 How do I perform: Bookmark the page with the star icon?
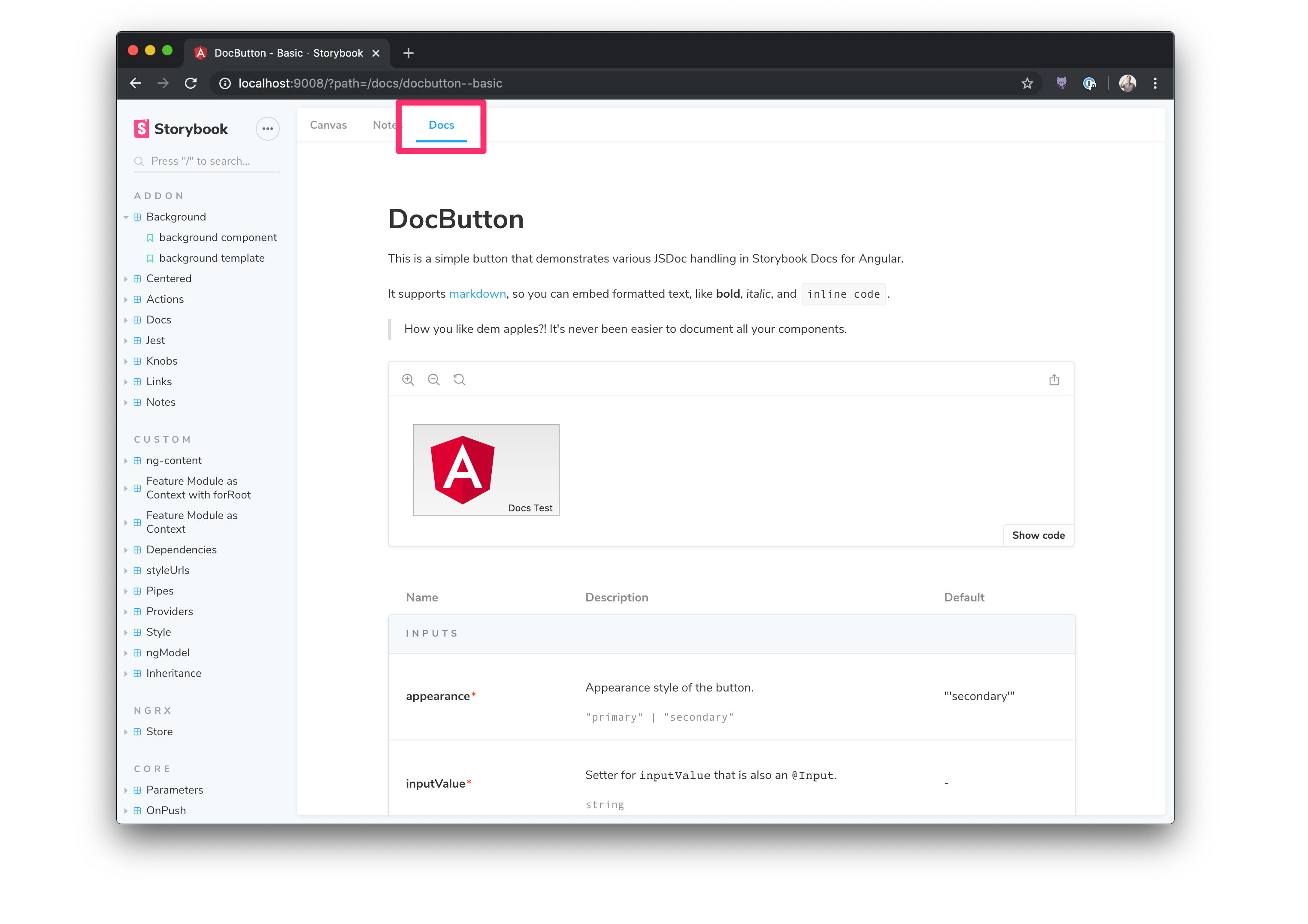(x=1026, y=83)
